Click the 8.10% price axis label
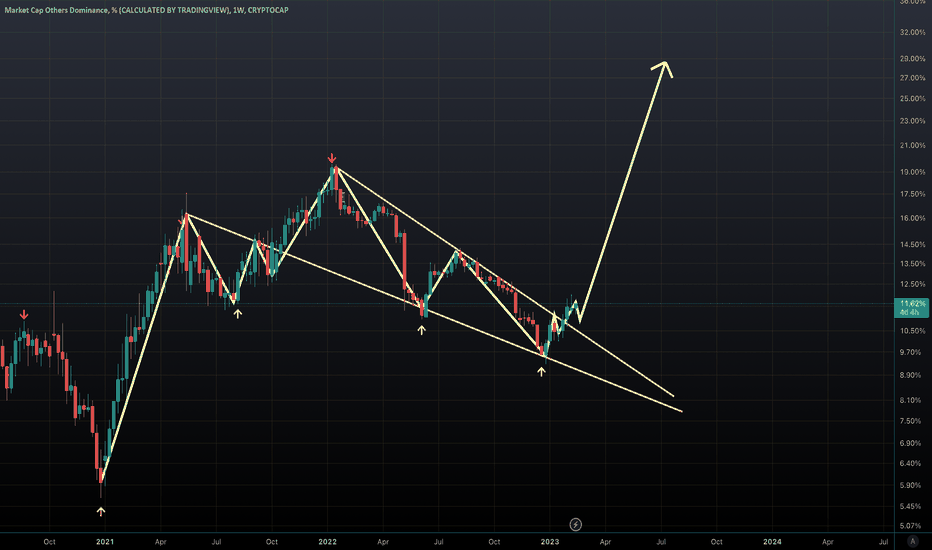Screen dimensions: 932x550 pos(912,400)
